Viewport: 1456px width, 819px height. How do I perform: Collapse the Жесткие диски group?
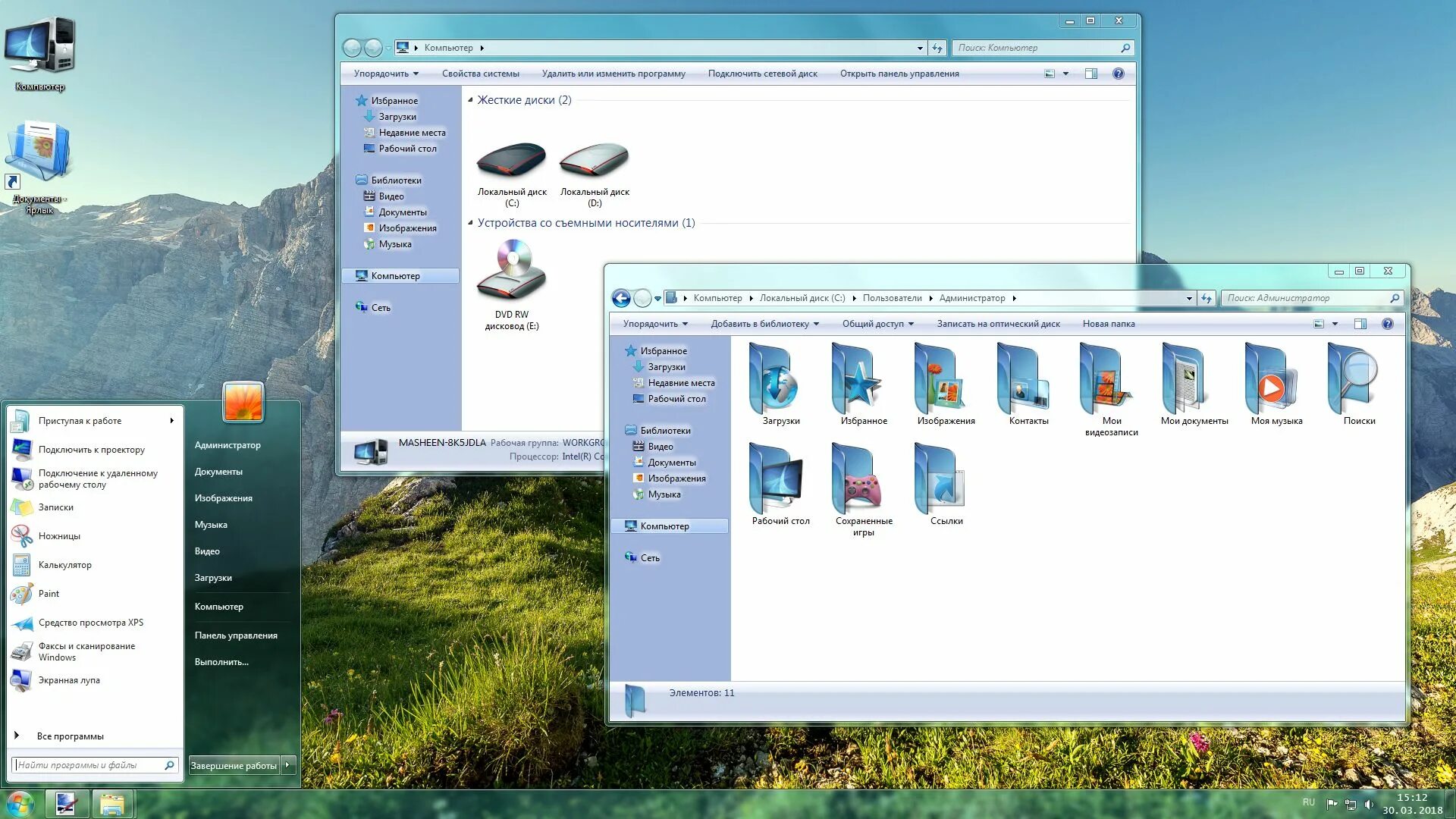point(470,100)
